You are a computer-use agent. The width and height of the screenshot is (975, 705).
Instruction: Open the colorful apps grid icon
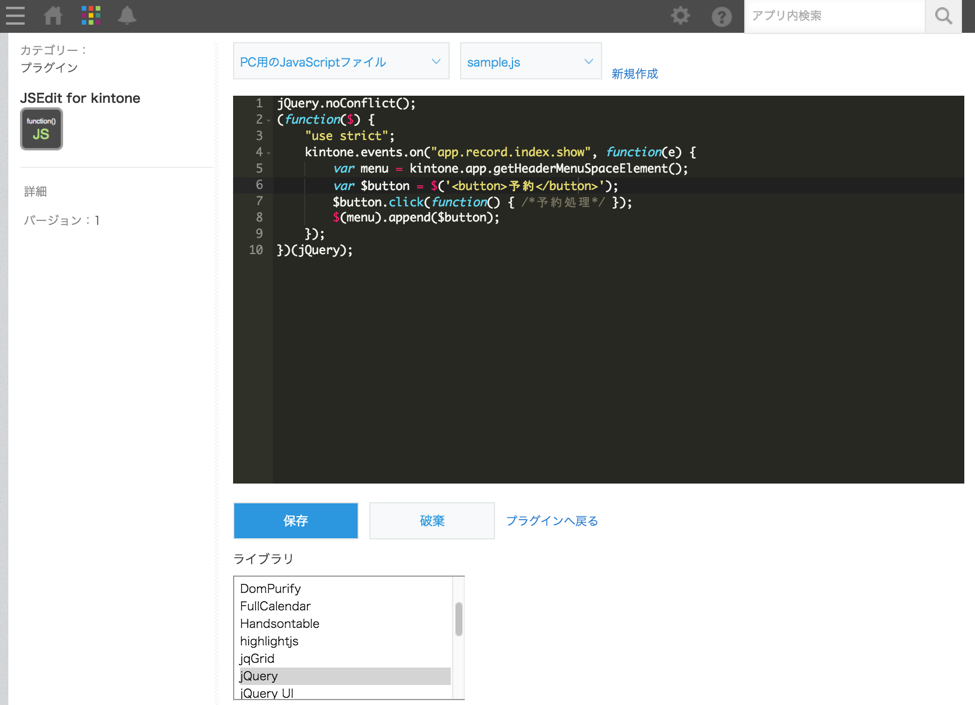(x=91, y=16)
